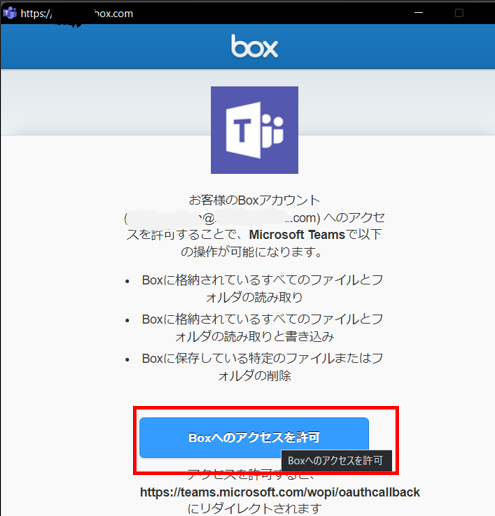Click the Microsoft Teams app tile image
The width and height of the screenshot is (495, 516).
coord(254,130)
